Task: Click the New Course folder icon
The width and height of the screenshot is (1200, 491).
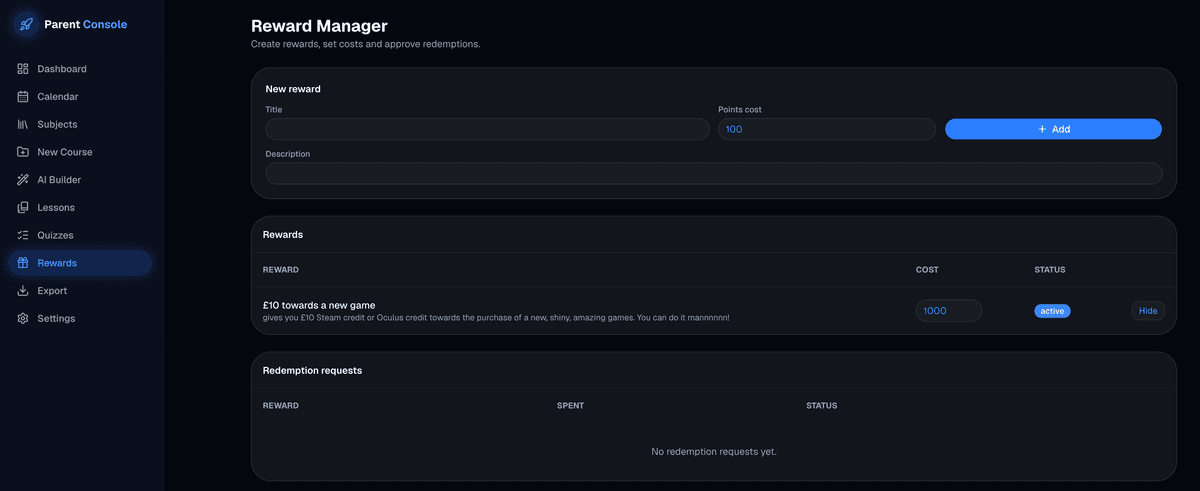Action: coord(23,152)
